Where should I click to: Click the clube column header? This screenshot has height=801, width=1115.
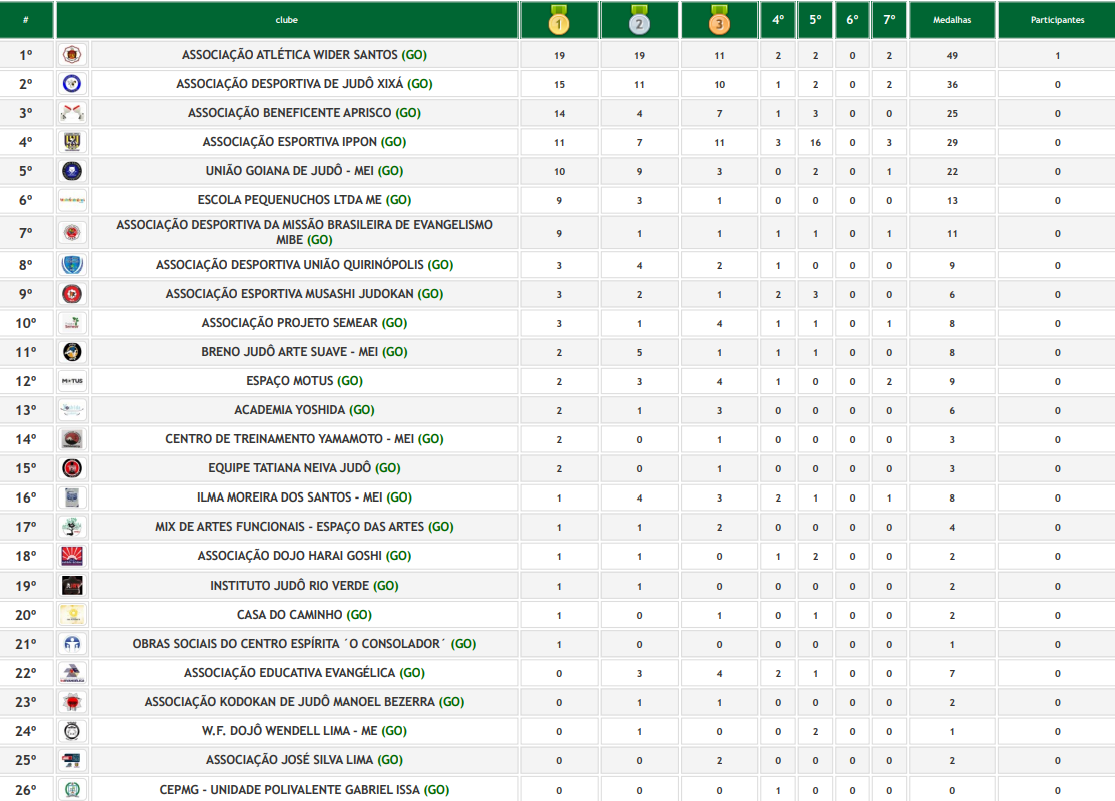coord(287,20)
